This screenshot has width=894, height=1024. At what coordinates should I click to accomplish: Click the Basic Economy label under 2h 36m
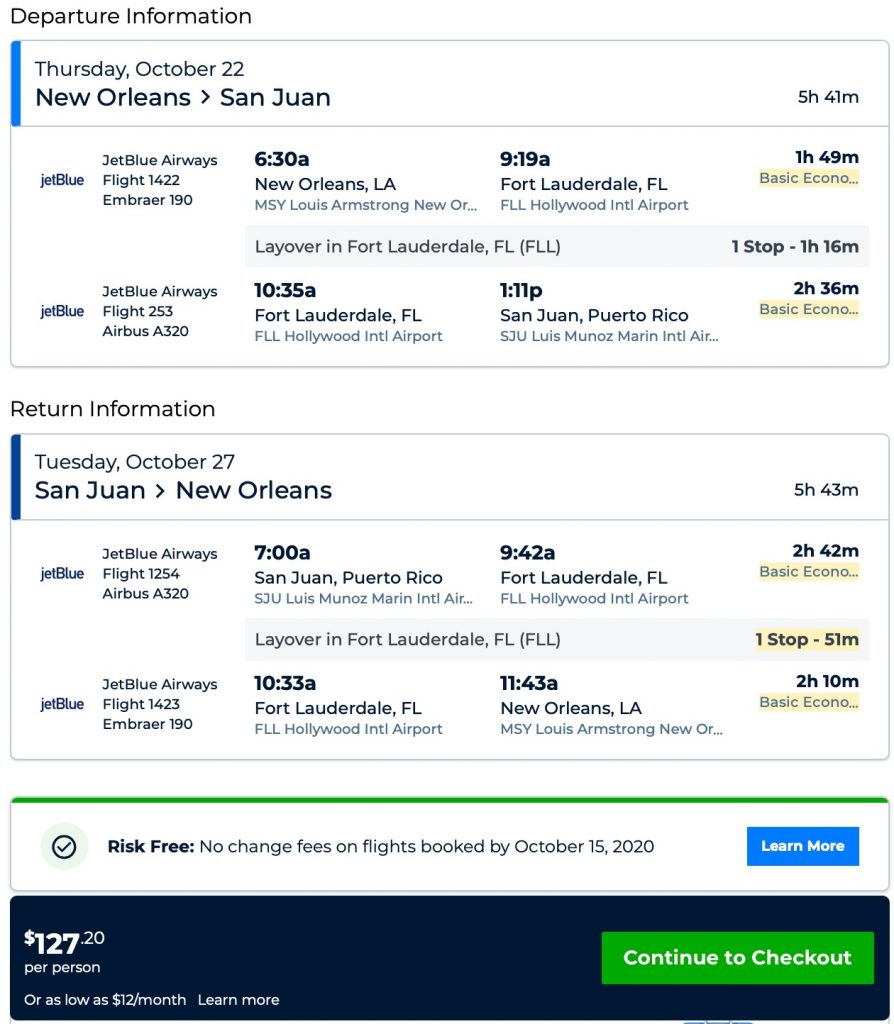(x=808, y=309)
